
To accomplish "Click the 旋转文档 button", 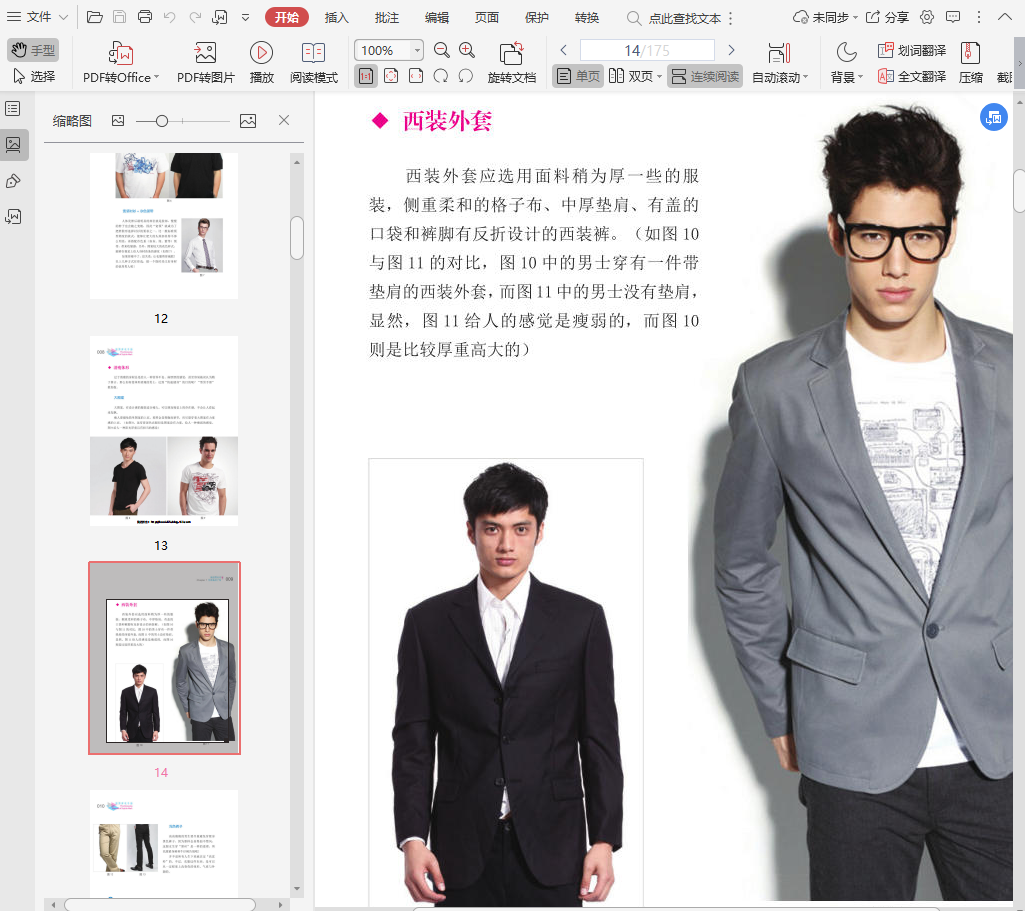I will tap(511, 63).
